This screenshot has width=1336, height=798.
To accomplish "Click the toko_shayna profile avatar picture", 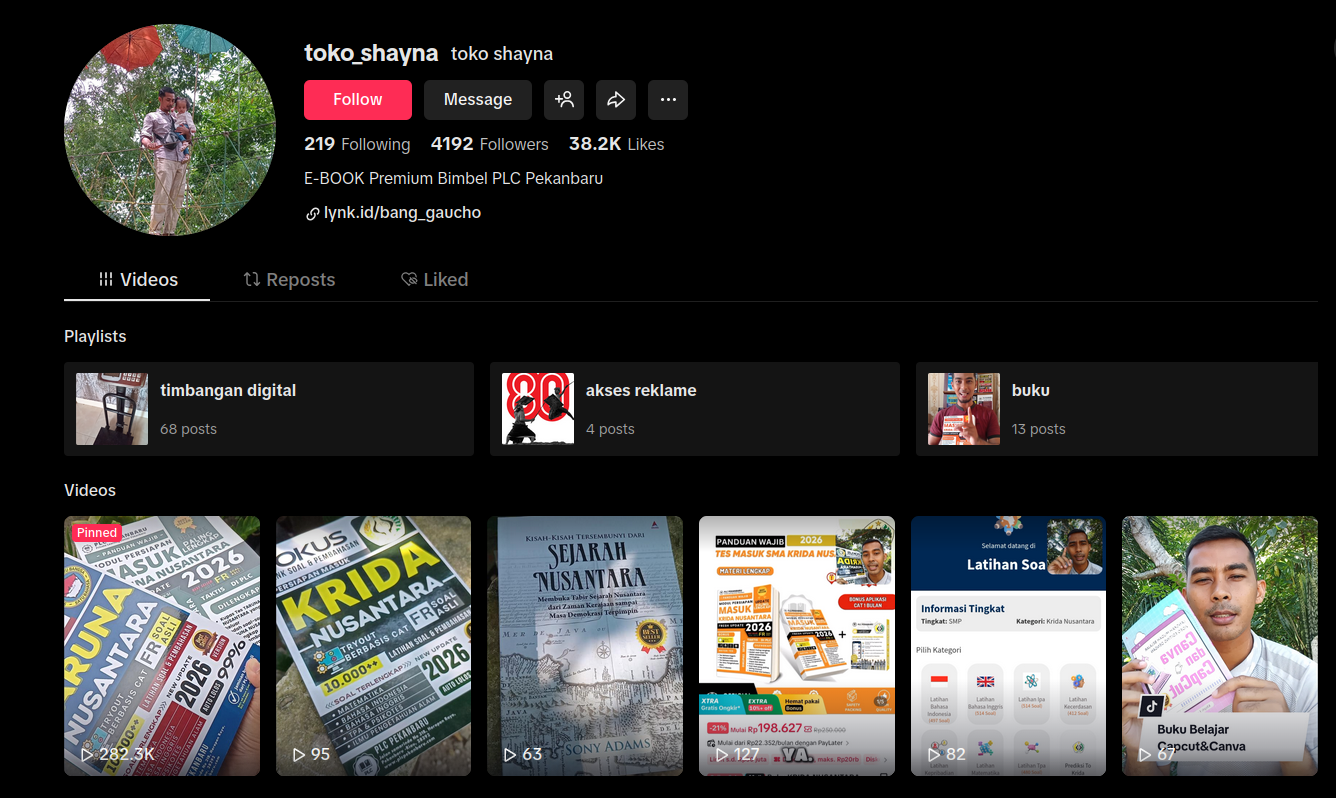I will [170, 130].
